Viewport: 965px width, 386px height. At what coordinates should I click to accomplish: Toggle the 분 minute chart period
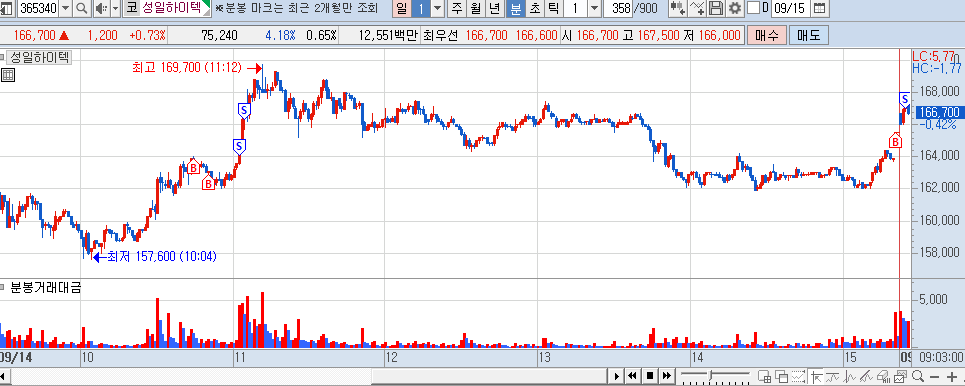[x=515, y=8]
